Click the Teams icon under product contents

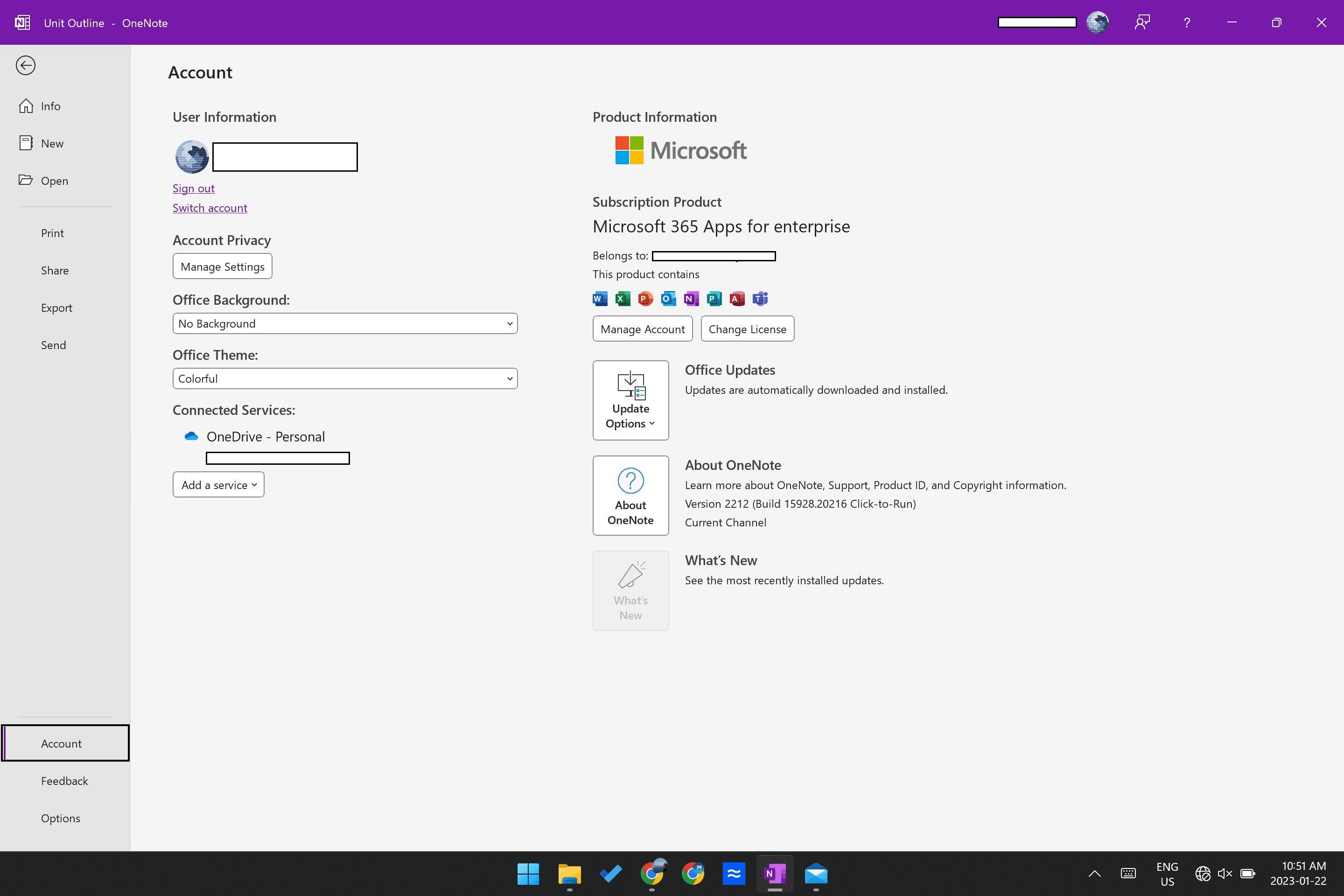tap(760, 298)
